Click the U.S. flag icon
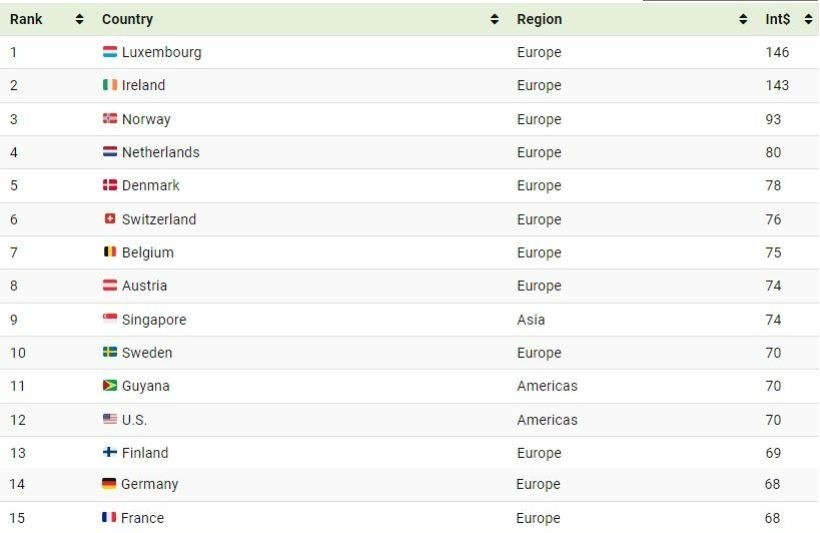The height and width of the screenshot is (533, 820). pos(110,419)
